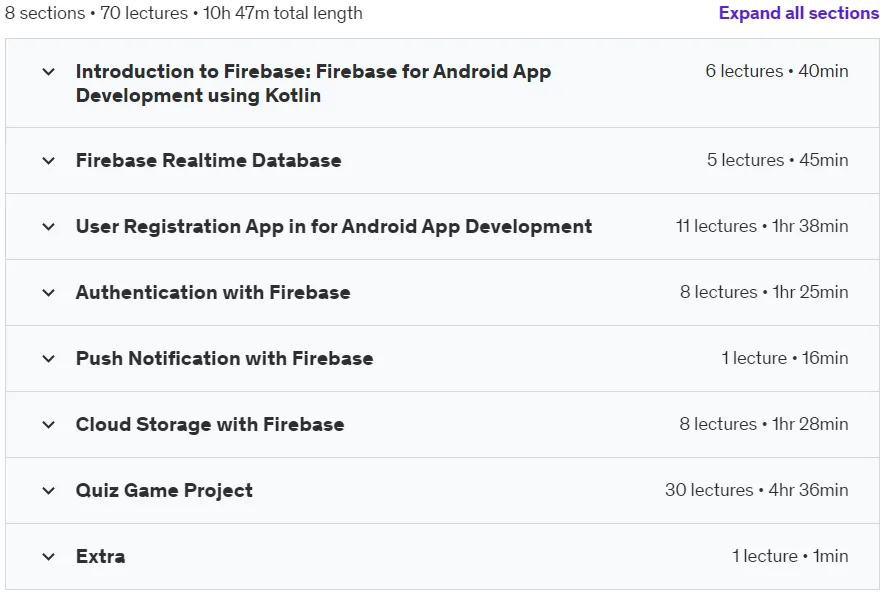Click the 11 lectures 1hr 38min label

[x=762, y=226]
